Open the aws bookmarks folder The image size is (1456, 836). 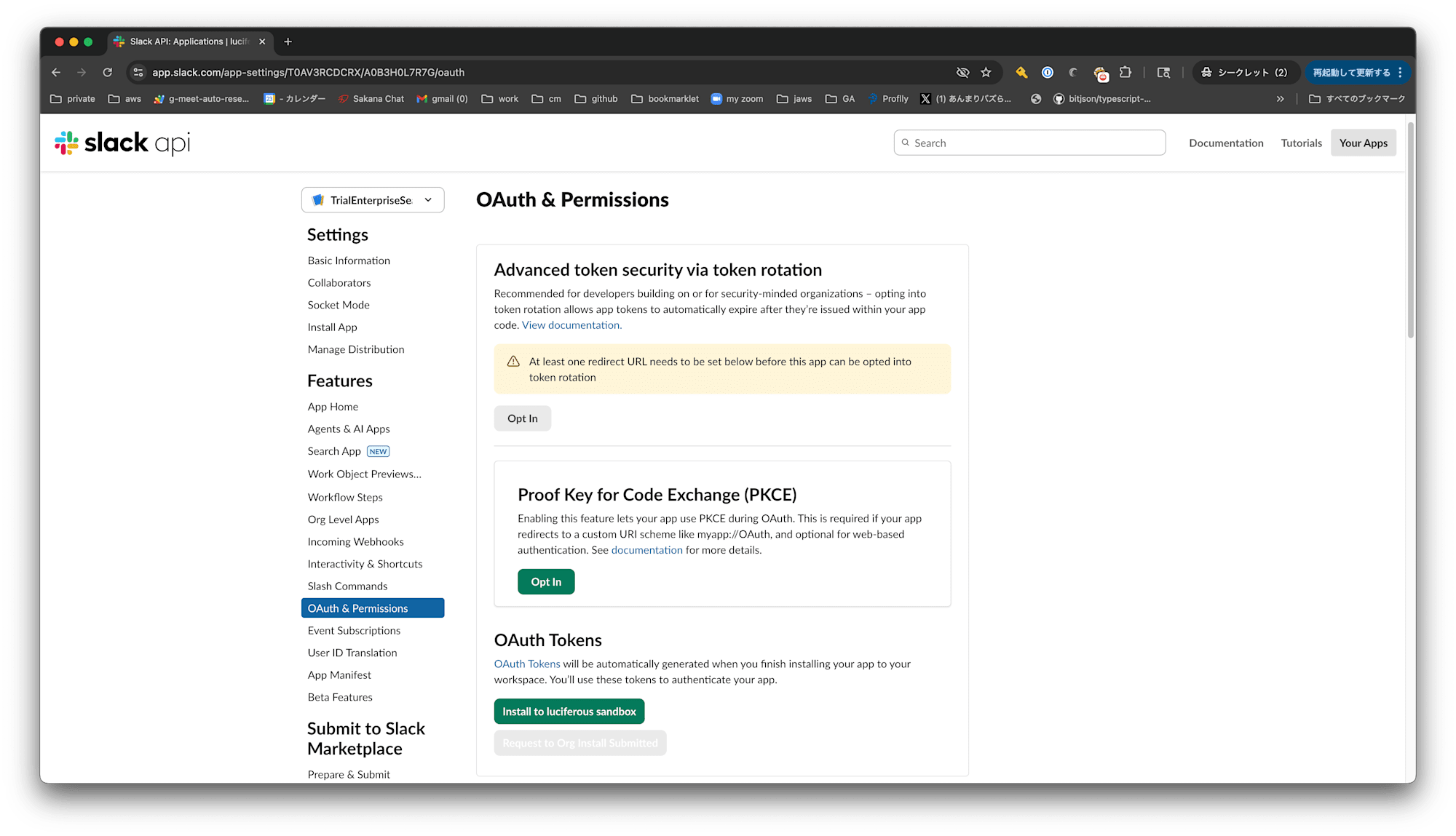(124, 99)
